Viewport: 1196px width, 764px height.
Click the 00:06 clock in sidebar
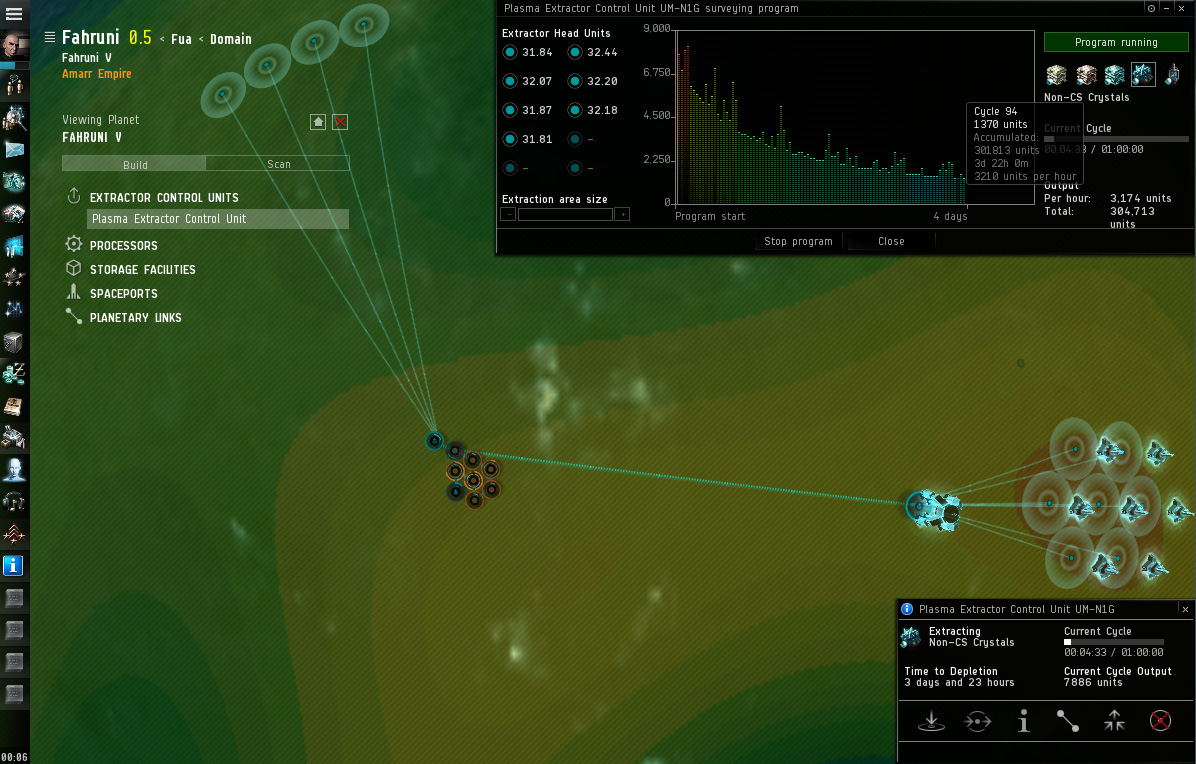(14, 757)
